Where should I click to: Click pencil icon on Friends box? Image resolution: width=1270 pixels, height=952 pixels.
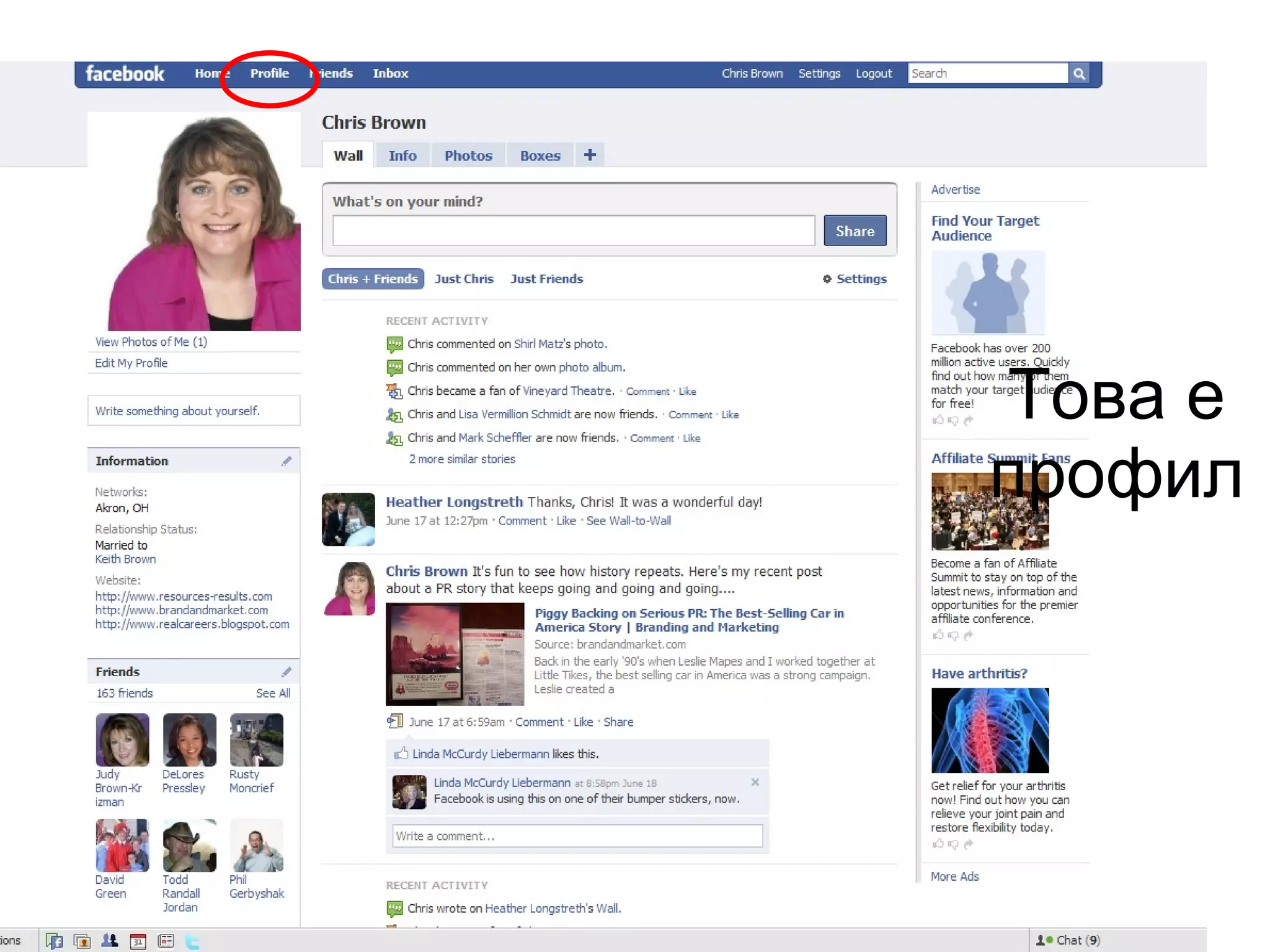[x=286, y=672]
